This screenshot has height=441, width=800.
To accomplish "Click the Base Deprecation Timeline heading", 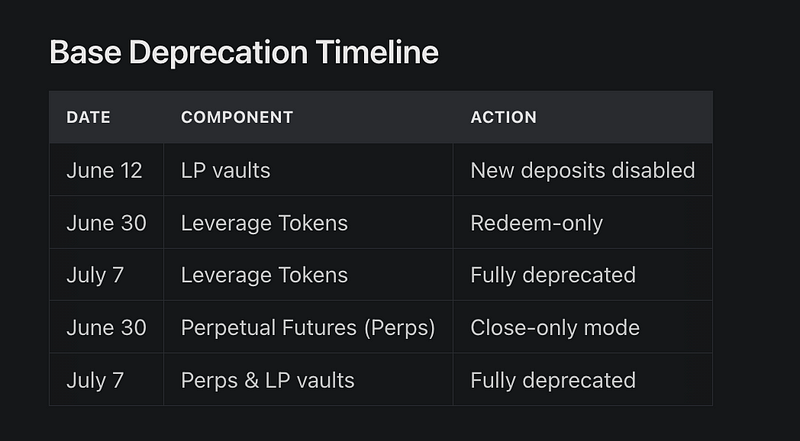I will pos(244,52).
